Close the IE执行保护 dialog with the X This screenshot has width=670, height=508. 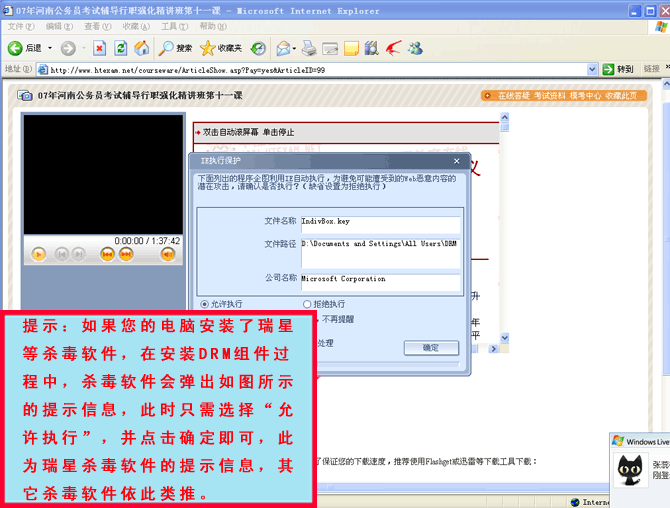click(457, 161)
